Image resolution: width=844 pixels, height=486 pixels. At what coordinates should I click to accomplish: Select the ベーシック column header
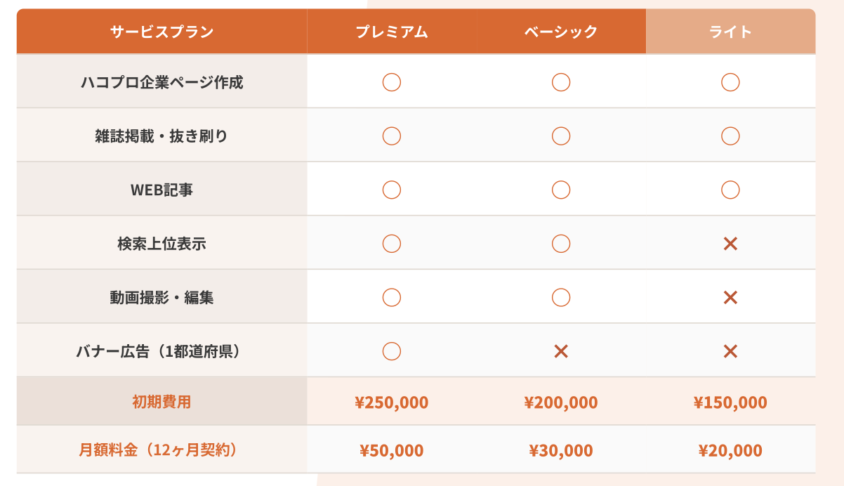[561, 32]
